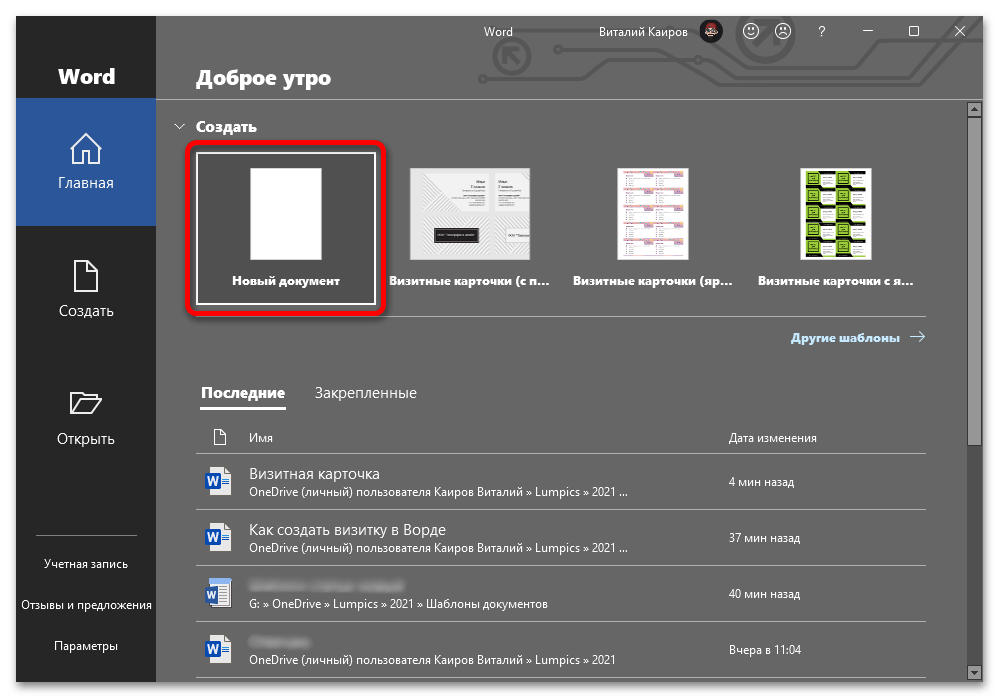Click the Word file icon of Как создать визитку в Ворде
Image resolution: width=999 pixels, height=698 pixels.
point(218,537)
